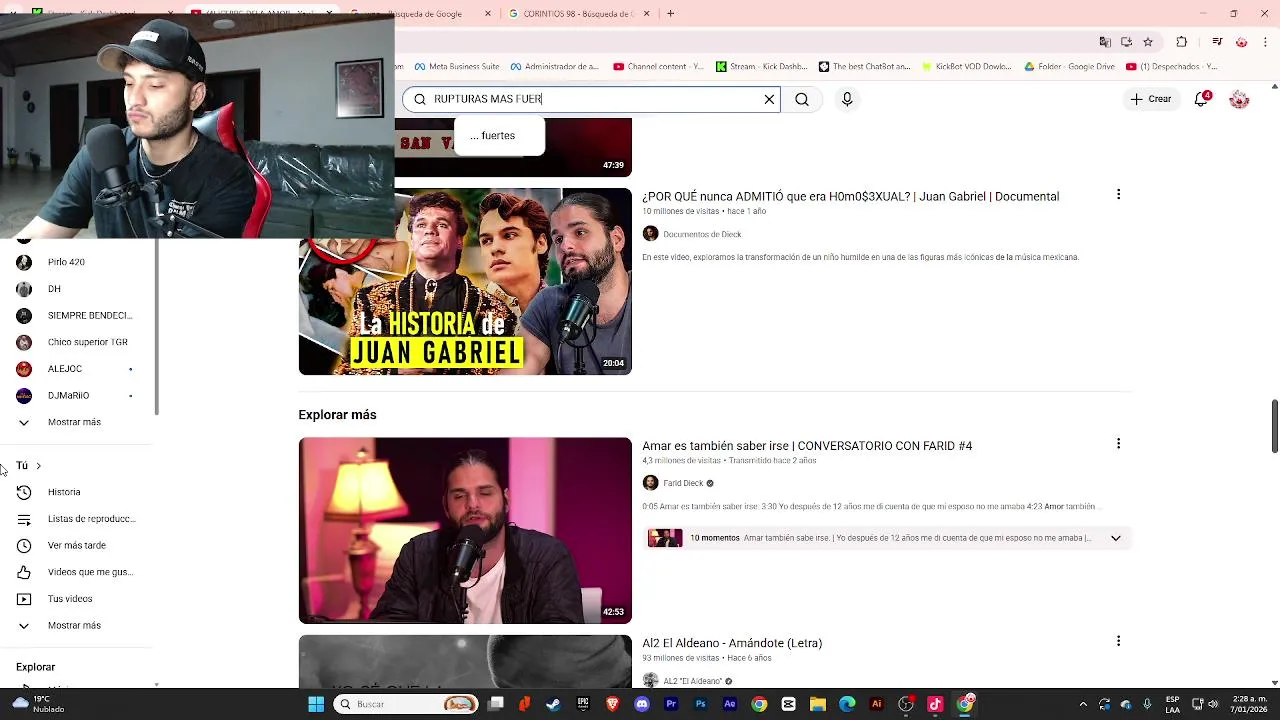1280x720 pixels.
Task: Show hidden system tray icons
Action: pos(1083,704)
